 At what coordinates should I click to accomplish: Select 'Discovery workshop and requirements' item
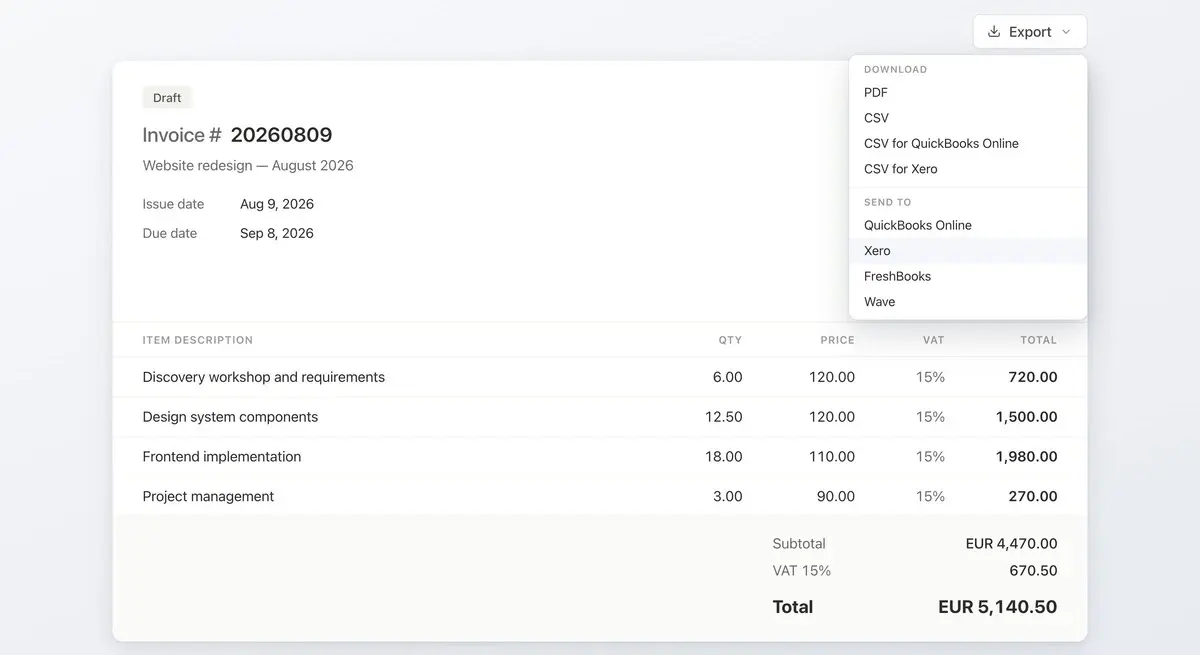click(264, 377)
